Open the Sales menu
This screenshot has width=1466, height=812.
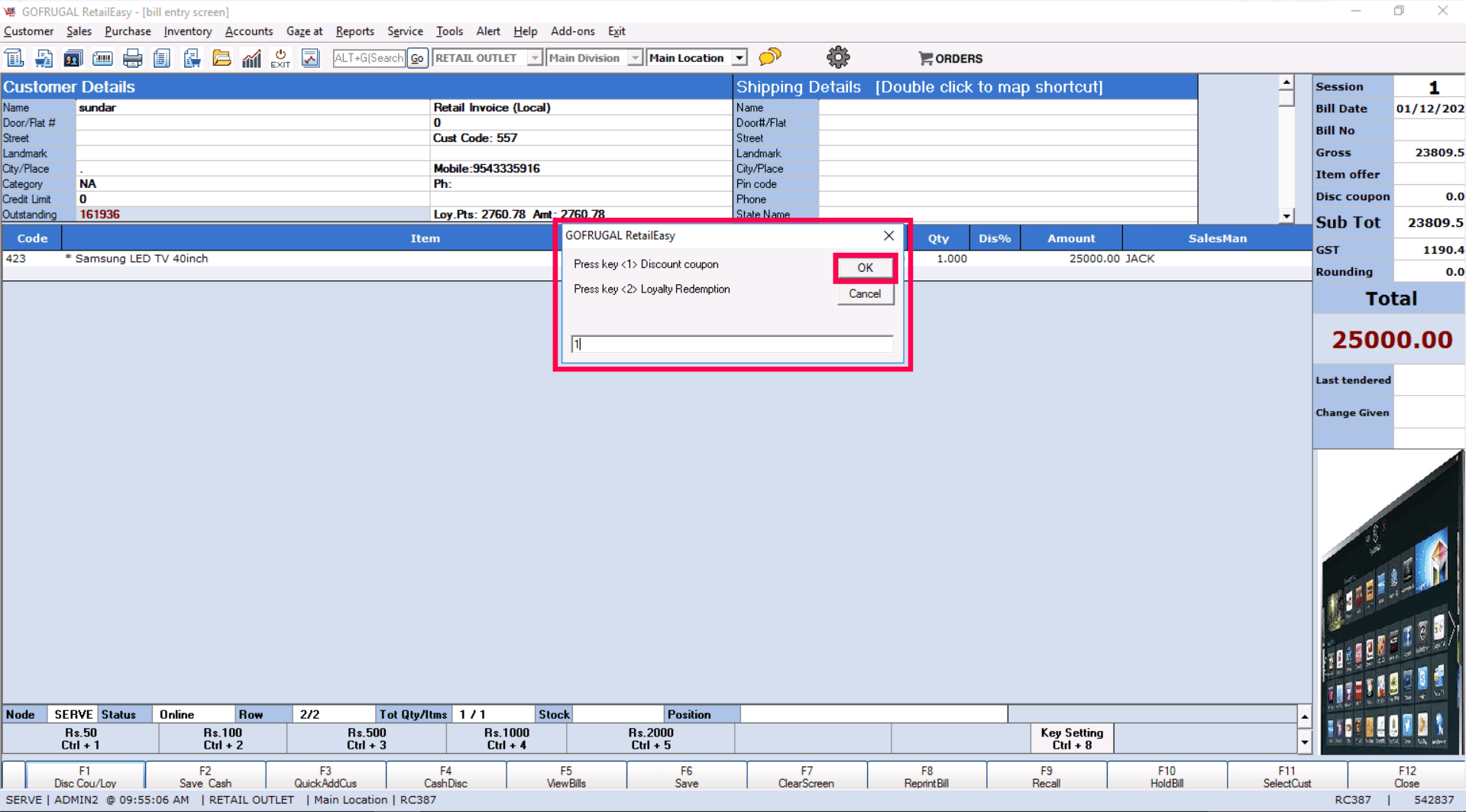click(x=79, y=31)
